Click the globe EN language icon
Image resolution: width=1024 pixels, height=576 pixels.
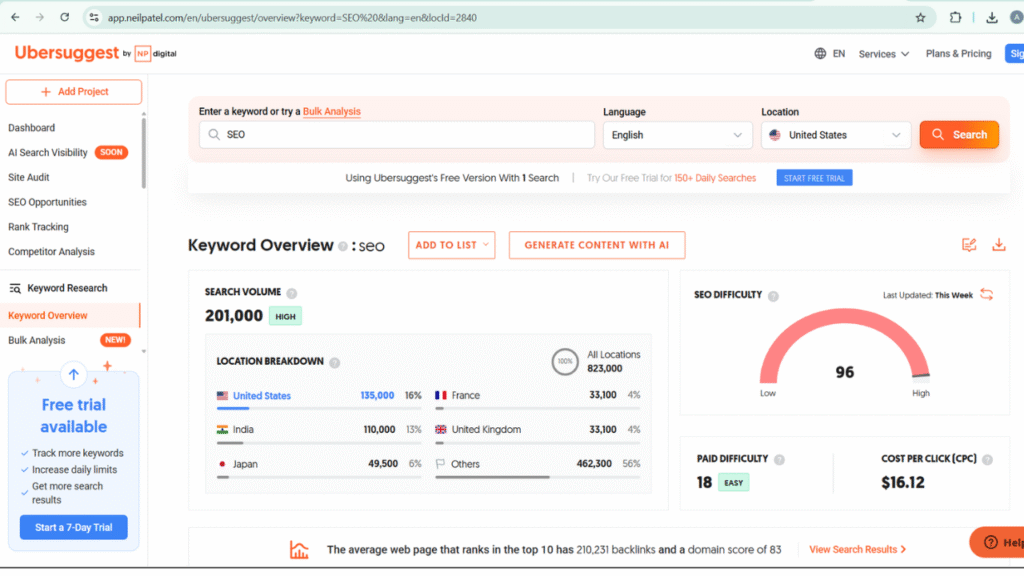click(x=830, y=54)
